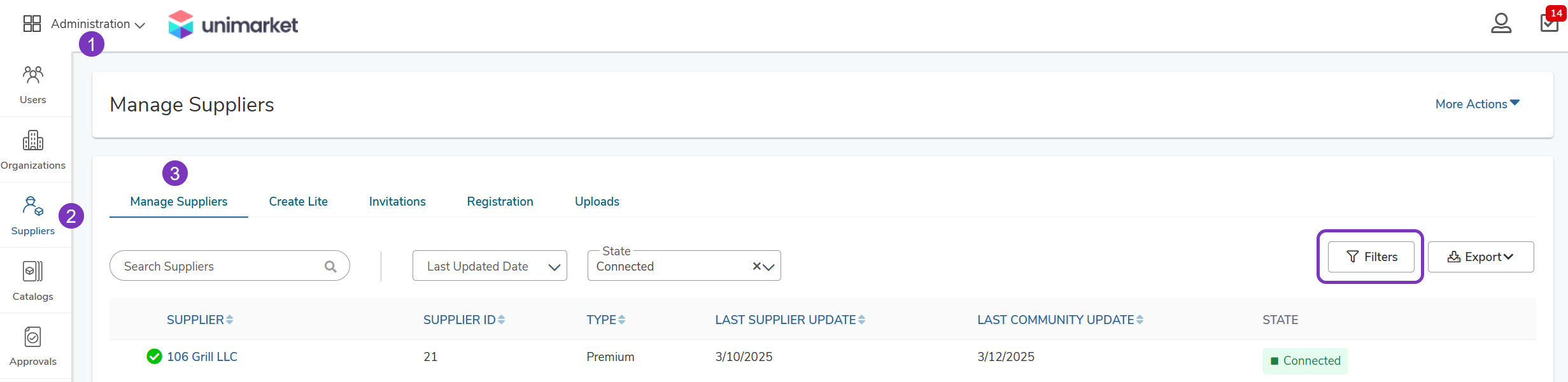Click the search magnifier icon
This screenshot has height=382, width=1568.
click(x=330, y=267)
